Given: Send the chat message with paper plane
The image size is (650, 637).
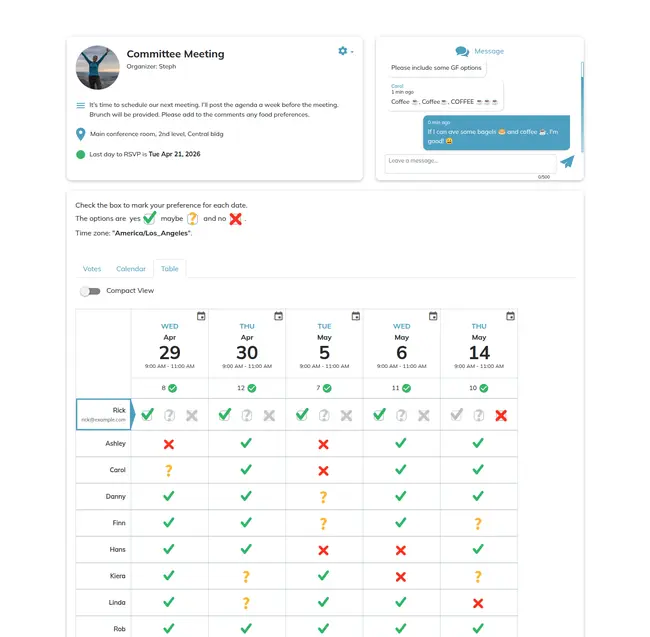Looking at the screenshot, I should click(567, 161).
